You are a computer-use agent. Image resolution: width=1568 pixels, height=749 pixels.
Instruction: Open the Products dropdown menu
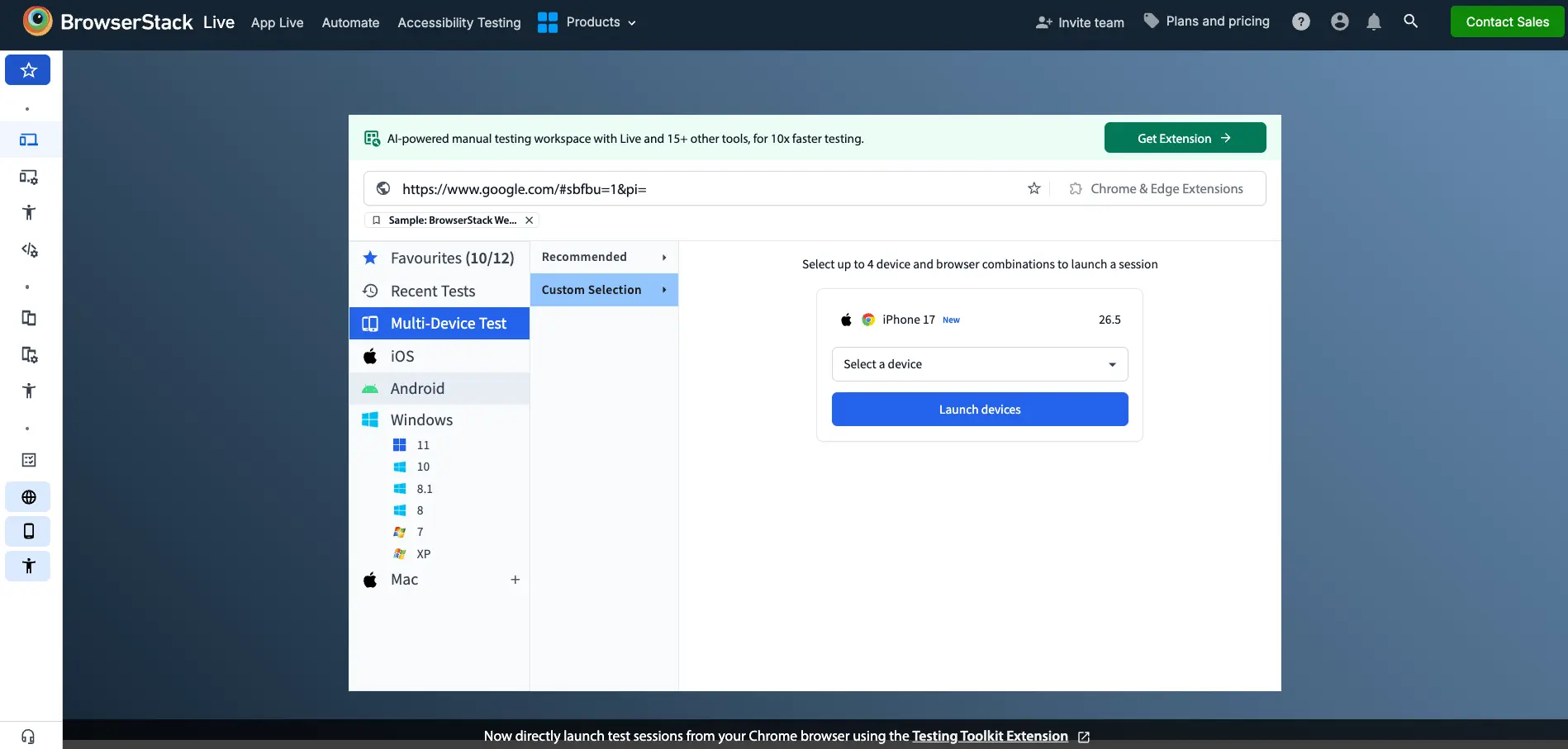(587, 22)
